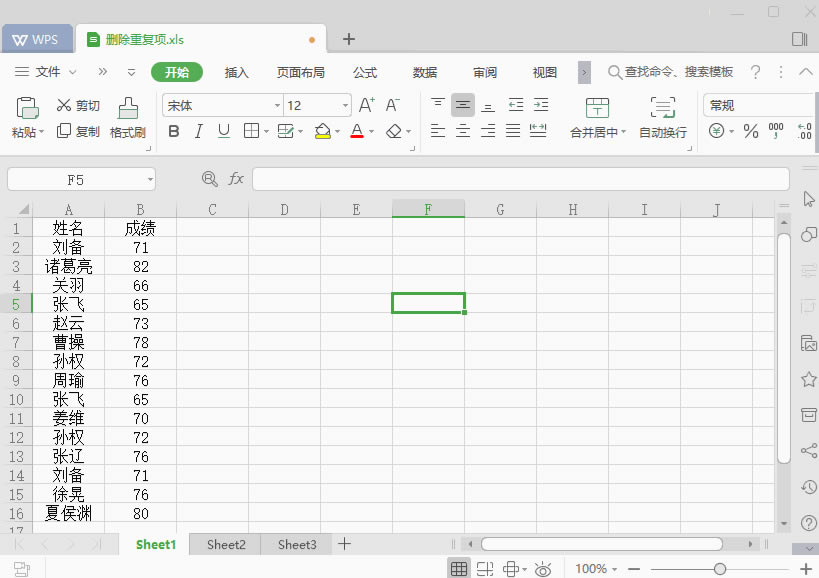The height and width of the screenshot is (578, 819).
Task: Toggle bold formatting with the B icon
Action: click(x=173, y=131)
